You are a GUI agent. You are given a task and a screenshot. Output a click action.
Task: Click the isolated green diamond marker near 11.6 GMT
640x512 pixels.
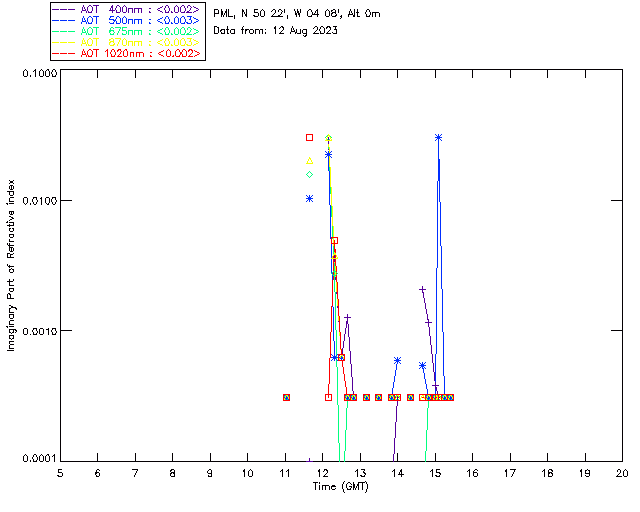coord(309,175)
